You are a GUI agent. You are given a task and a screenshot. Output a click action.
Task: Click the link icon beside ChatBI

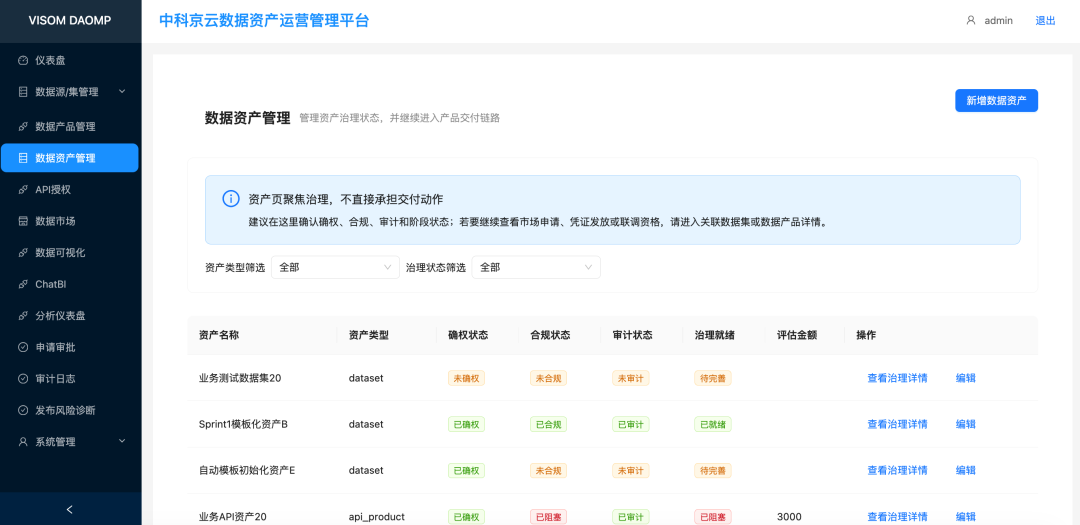point(23,284)
